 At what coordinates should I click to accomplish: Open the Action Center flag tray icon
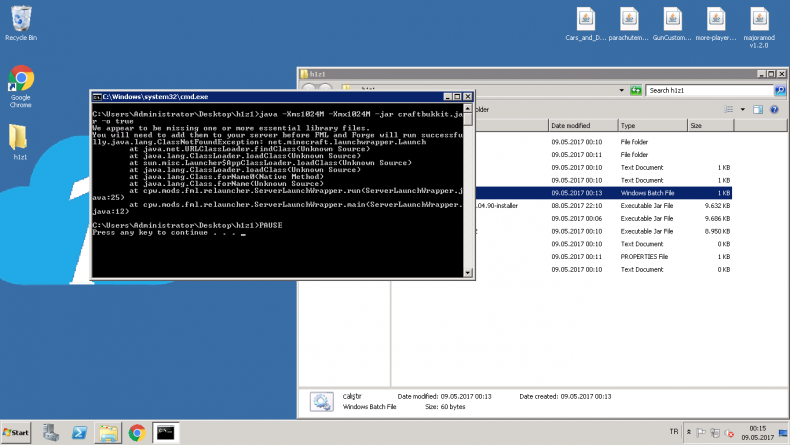coord(701,432)
